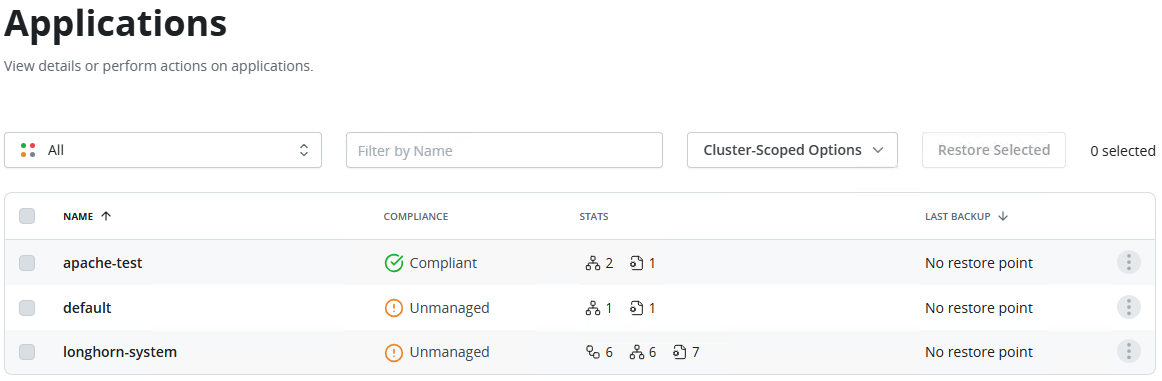The height and width of the screenshot is (381, 1162).
Task: Open the apache-test application
Action: 102,262
